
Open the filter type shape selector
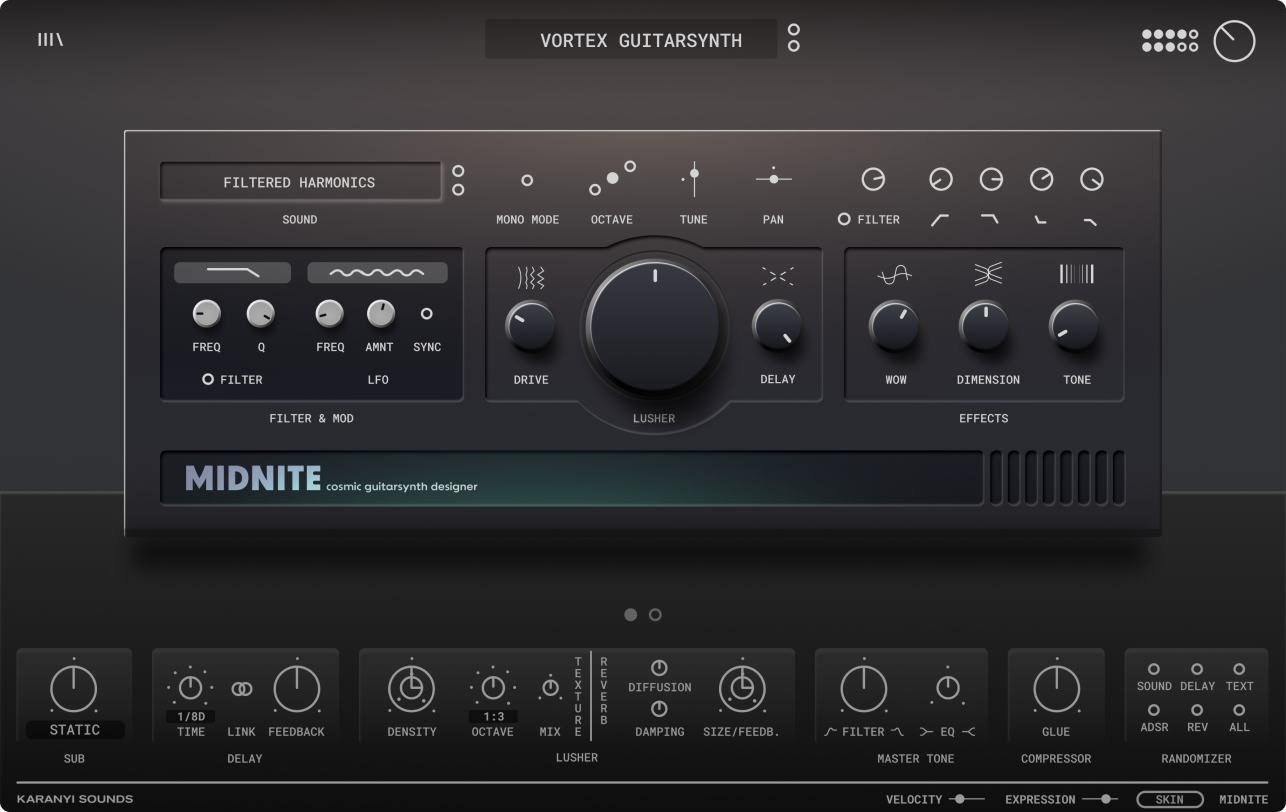coord(232,273)
